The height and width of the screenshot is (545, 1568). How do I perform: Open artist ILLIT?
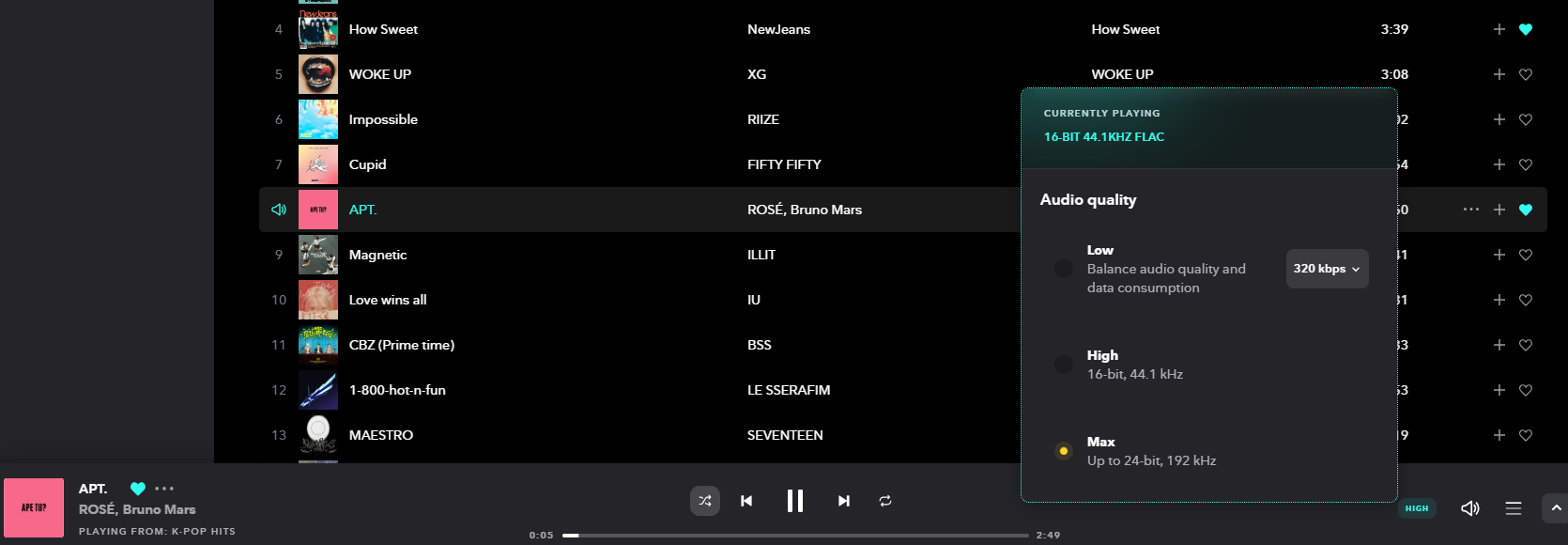tap(761, 255)
